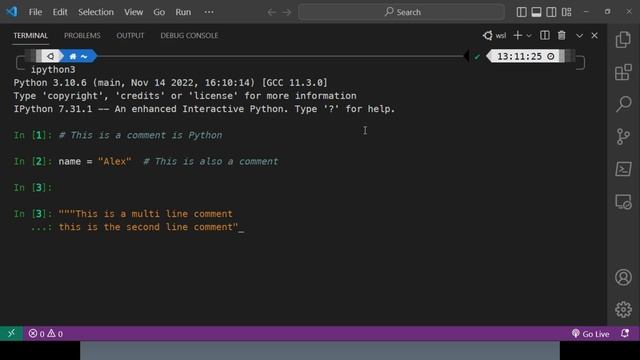Click the "This is a multi line comment" line
This screenshot has height=360, width=640.
pos(145,213)
